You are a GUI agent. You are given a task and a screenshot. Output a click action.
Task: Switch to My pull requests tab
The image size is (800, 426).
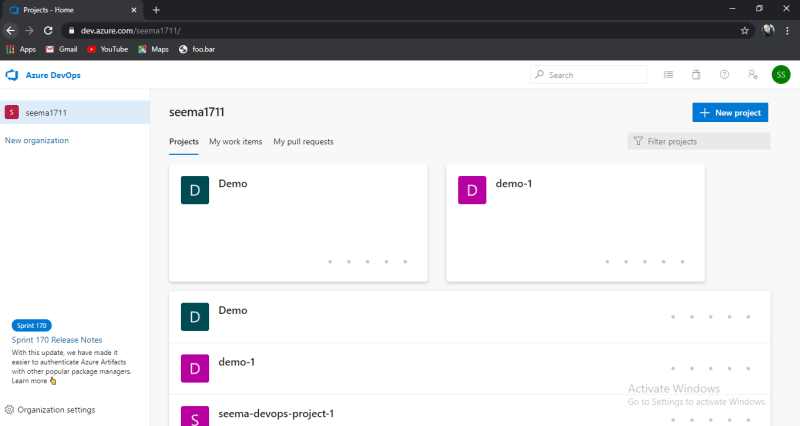[304, 142]
